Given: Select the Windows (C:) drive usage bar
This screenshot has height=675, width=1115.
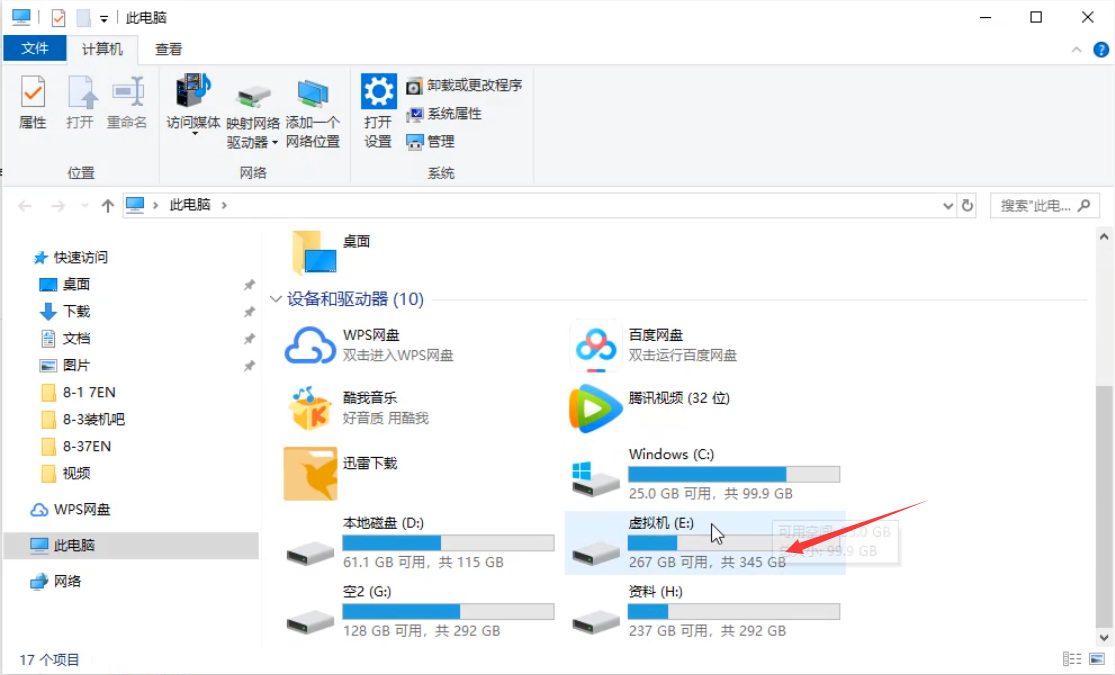Looking at the screenshot, I should point(733,474).
